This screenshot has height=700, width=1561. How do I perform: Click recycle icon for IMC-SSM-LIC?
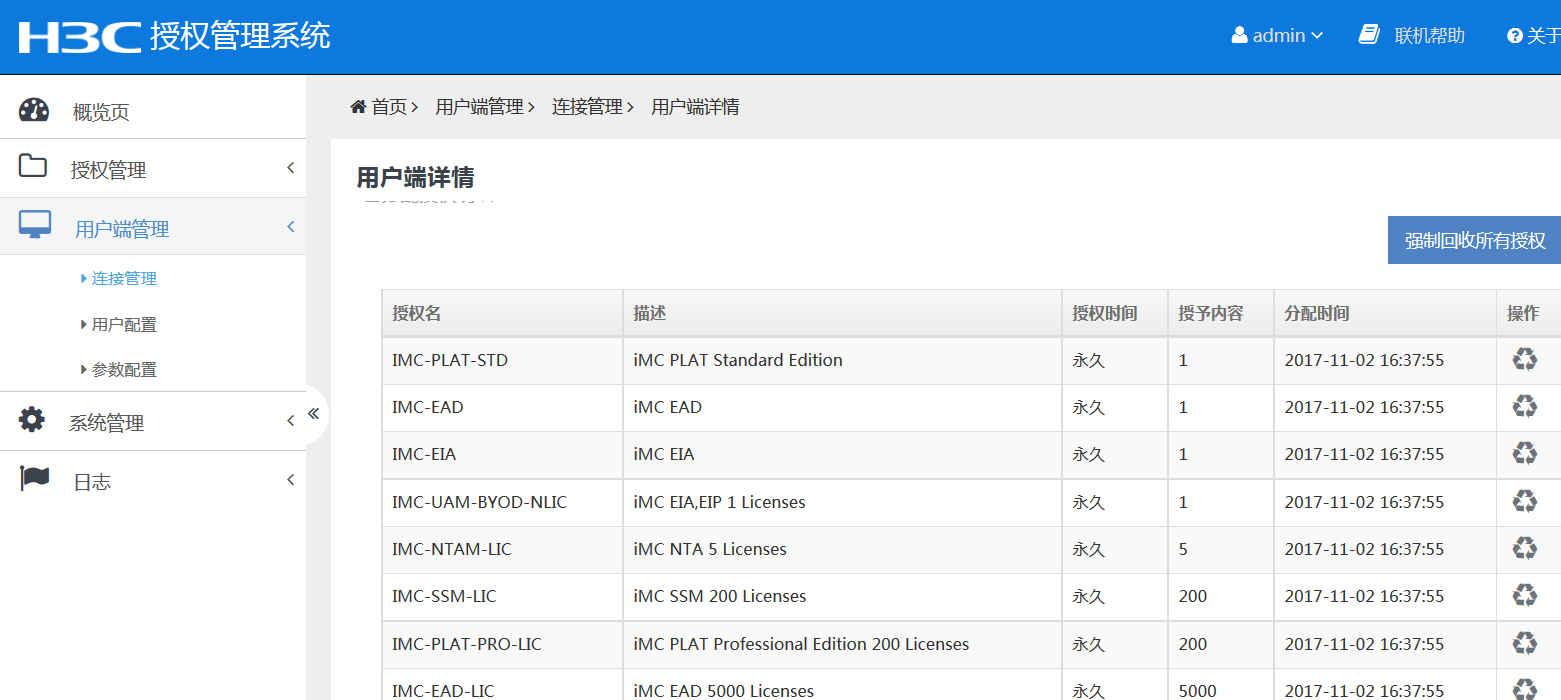(x=1524, y=595)
